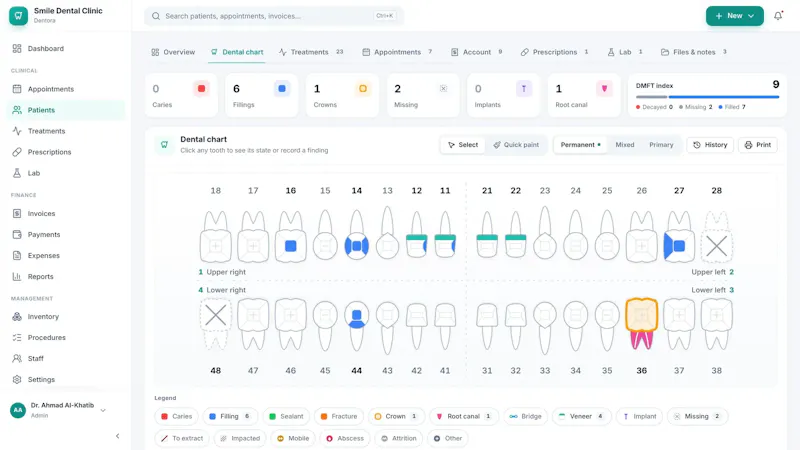Click the Dashboard grid icon in sidebar
Viewport: 800px width, 450px height.
pos(17,48)
